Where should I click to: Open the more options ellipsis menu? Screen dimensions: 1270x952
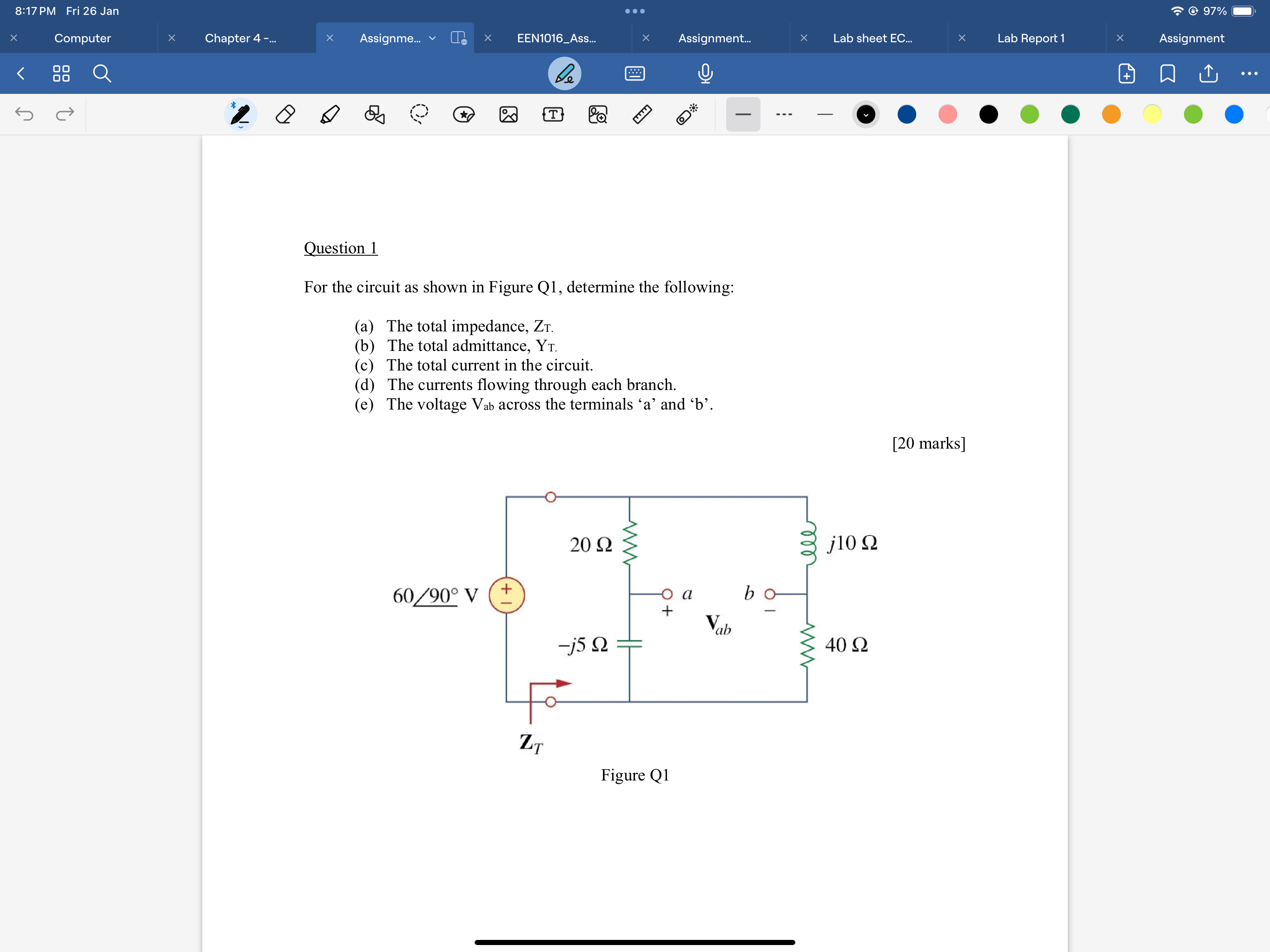click(x=1250, y=73)
